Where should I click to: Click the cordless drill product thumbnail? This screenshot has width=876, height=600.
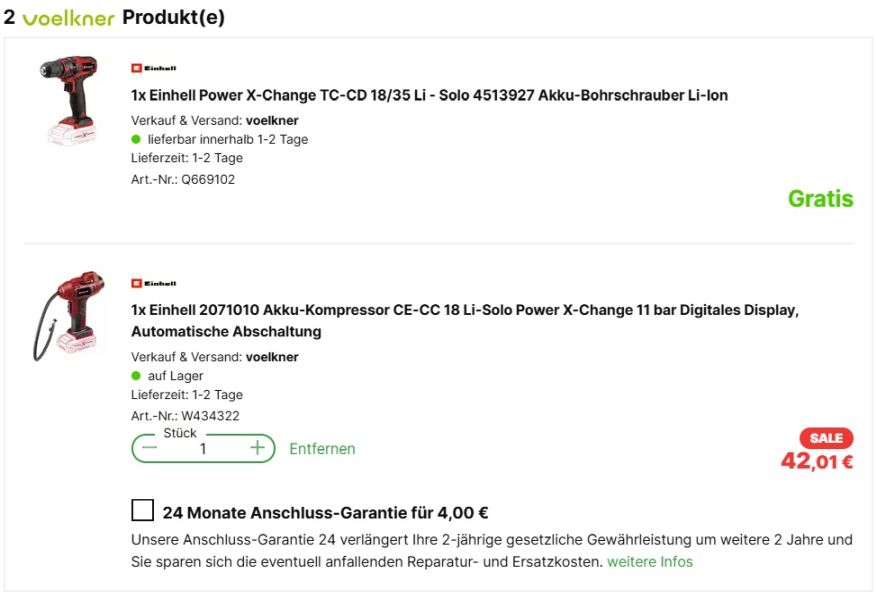point(69,100)
